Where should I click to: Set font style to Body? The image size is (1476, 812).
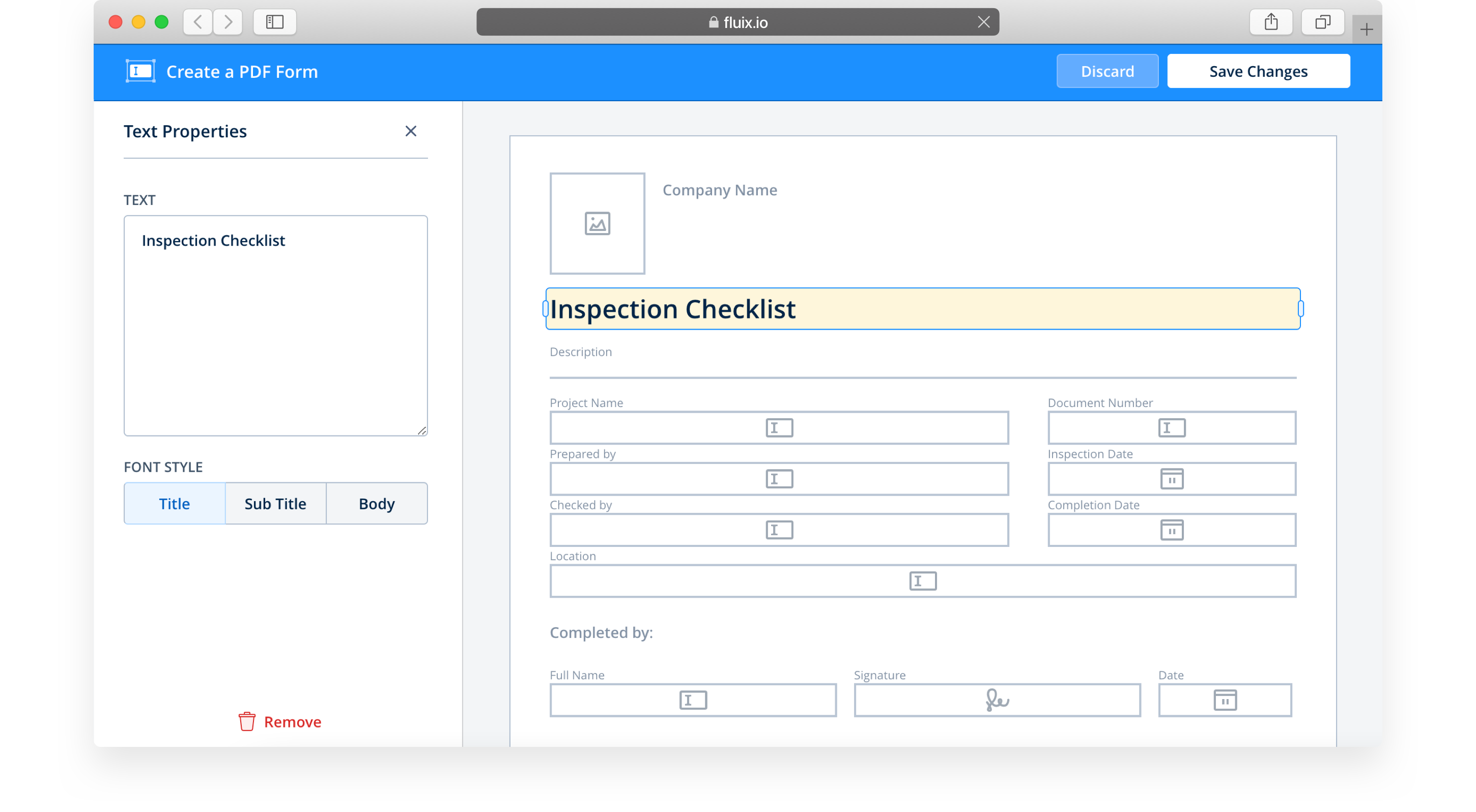377,503
